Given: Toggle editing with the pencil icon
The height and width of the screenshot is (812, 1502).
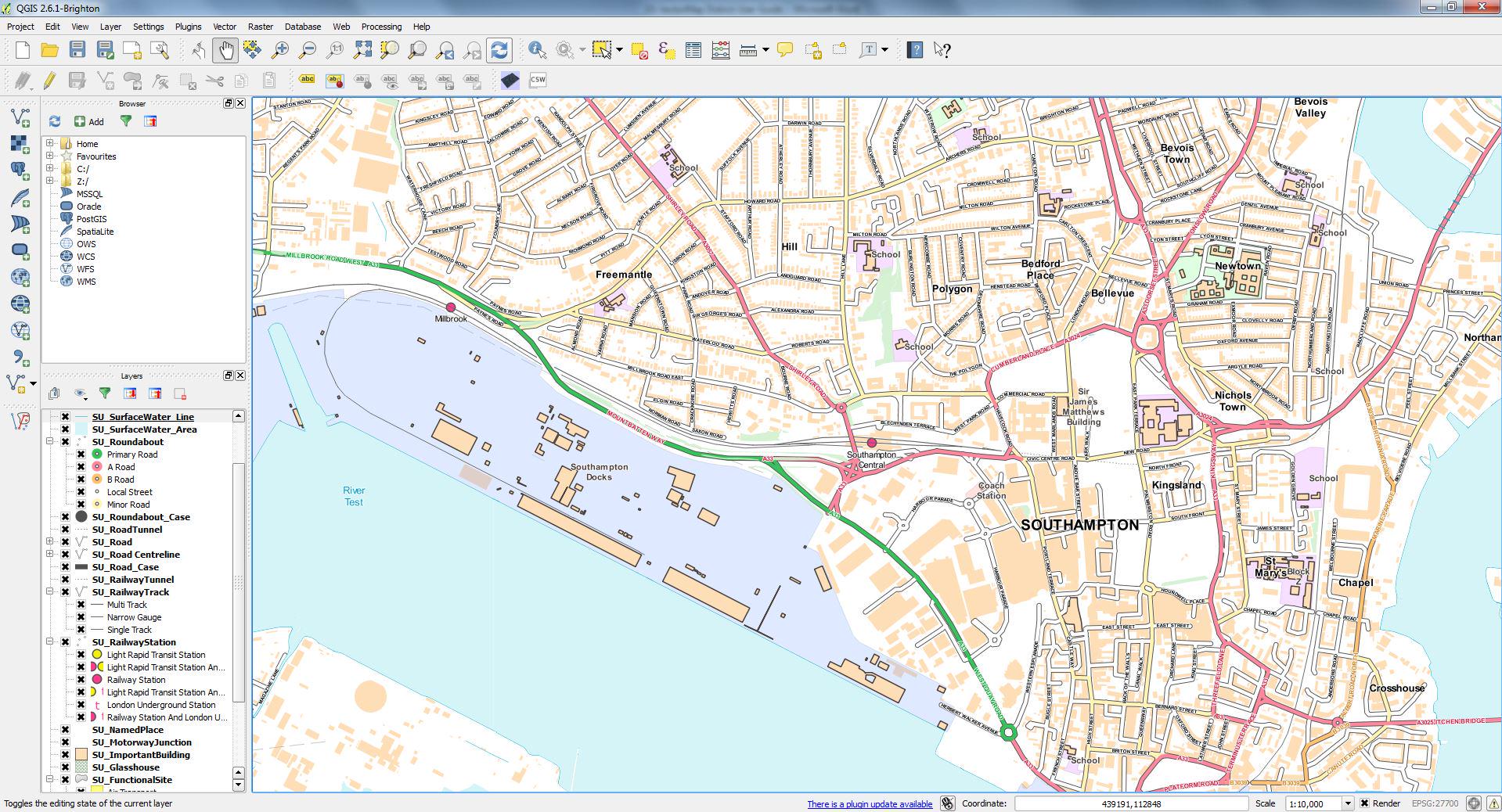Looking at the screenshot, I should point(49,80).
